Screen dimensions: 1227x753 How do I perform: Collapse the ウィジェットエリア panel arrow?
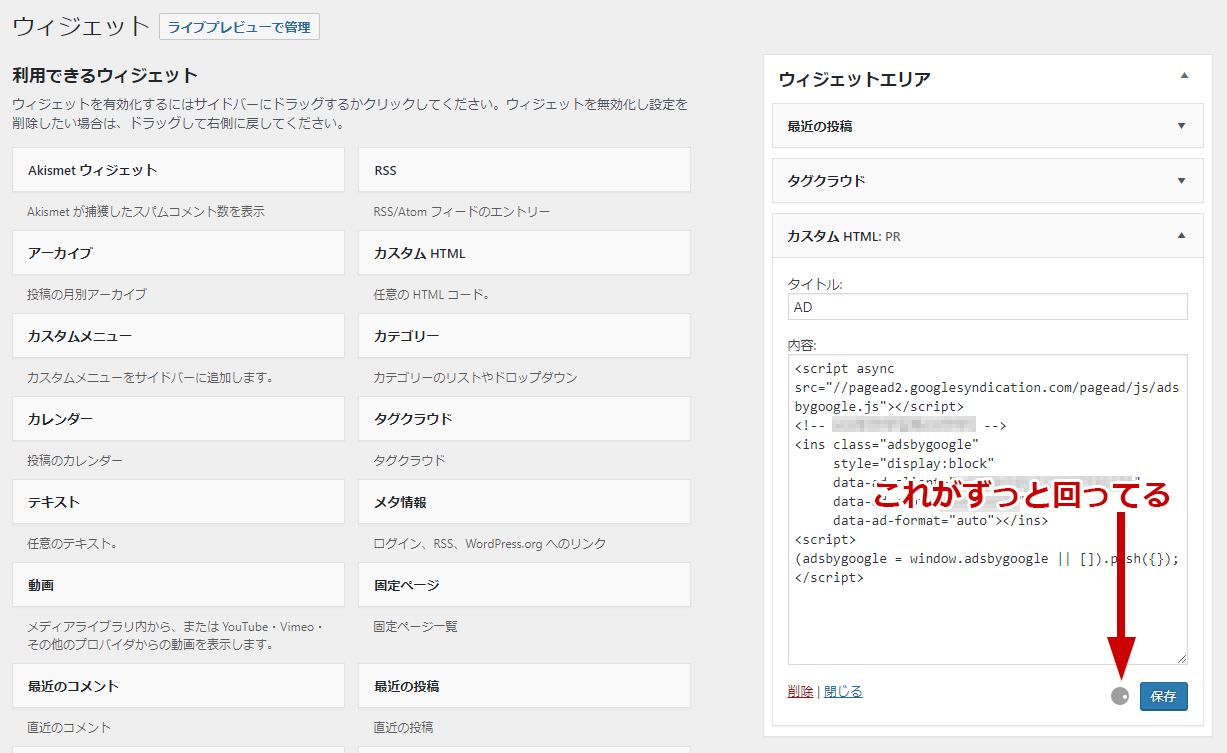click(1183, 76)
